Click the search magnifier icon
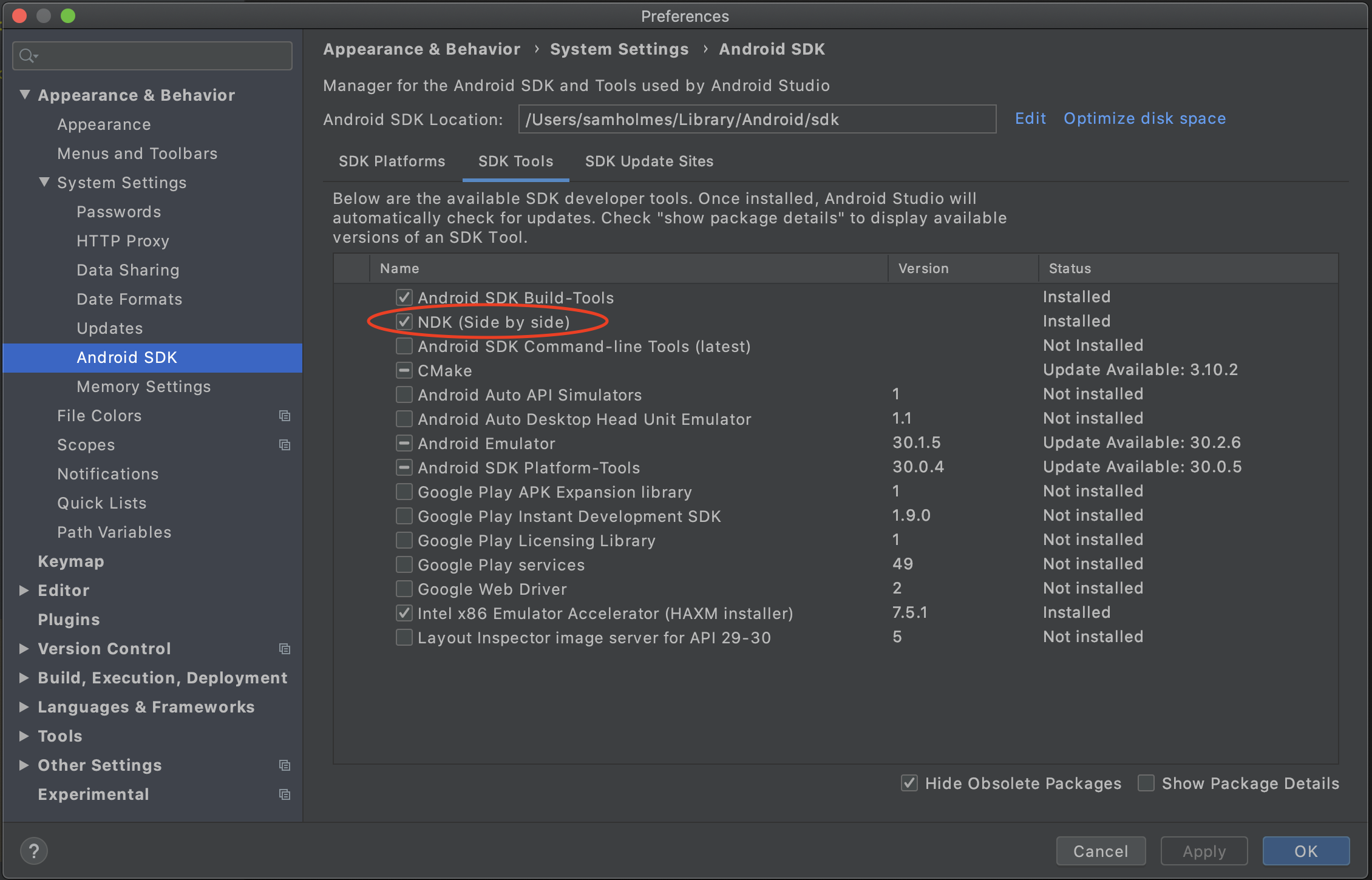 (27, 56)
